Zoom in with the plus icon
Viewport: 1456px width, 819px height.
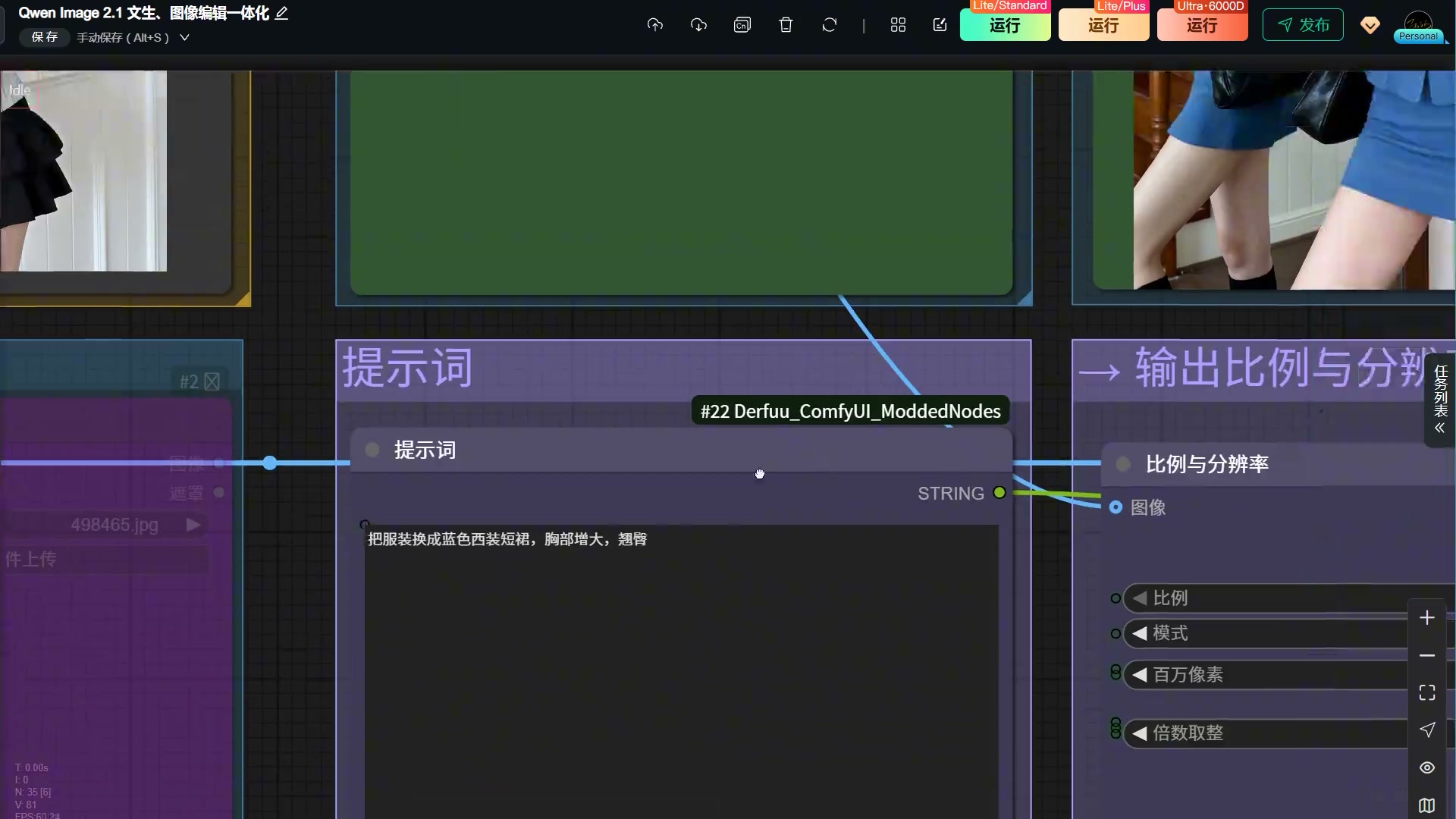(x=1427, y=618)
